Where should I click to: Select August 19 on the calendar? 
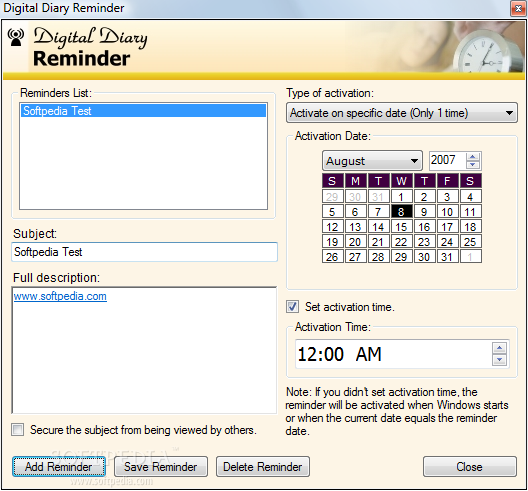click(x=332, y=241)
